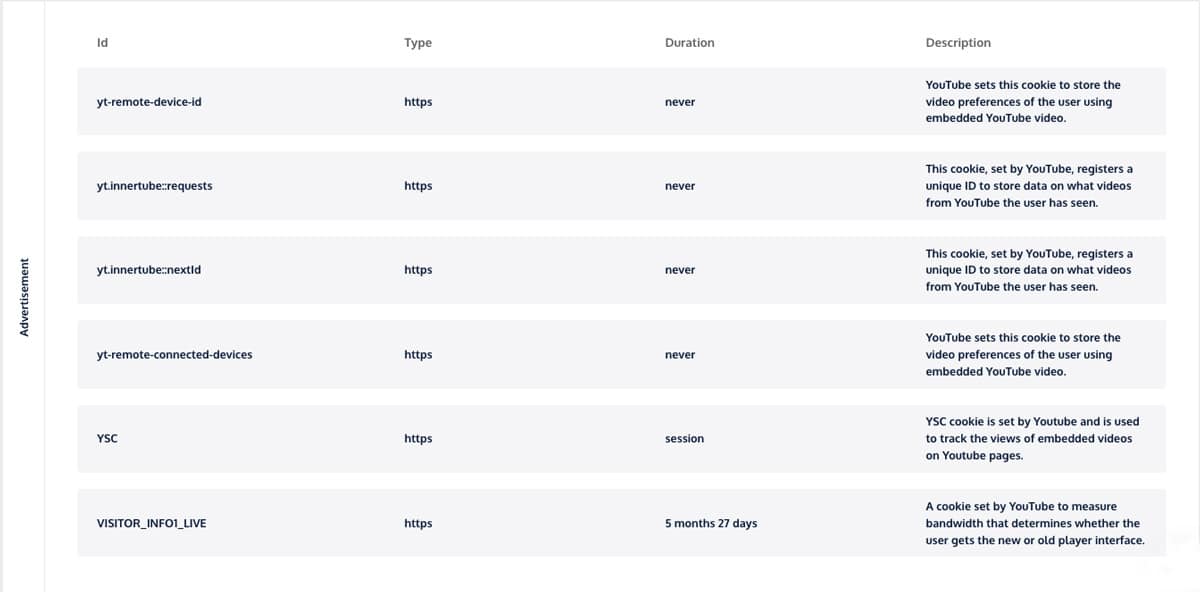Select the yt-remote-connected-devices cookie name
This screenshot has height=592, width=1200.
[174, 354]
